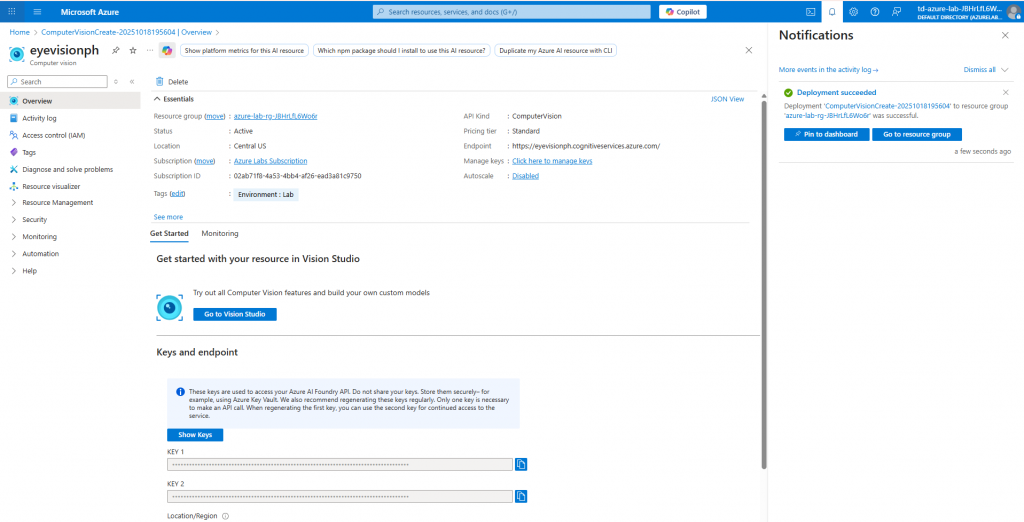Copy KEY 1 to clipboard
This screenshot has width=1024, height=522.
point(521,464)
